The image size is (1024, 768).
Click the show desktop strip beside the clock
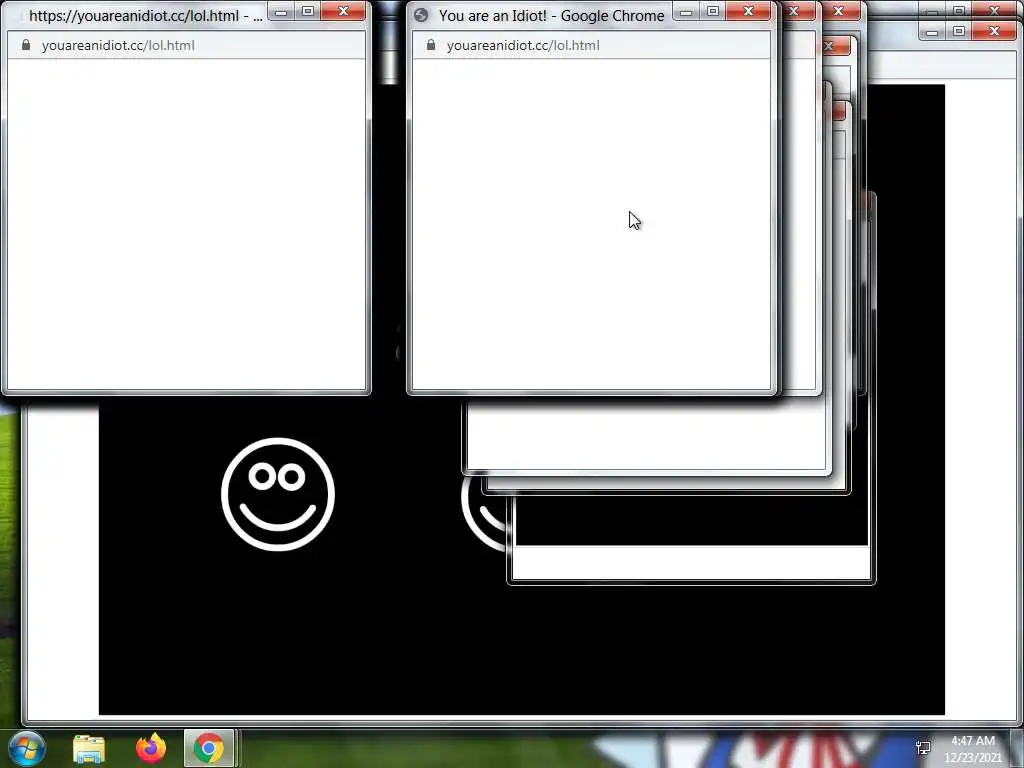[x=1019, y=749]
